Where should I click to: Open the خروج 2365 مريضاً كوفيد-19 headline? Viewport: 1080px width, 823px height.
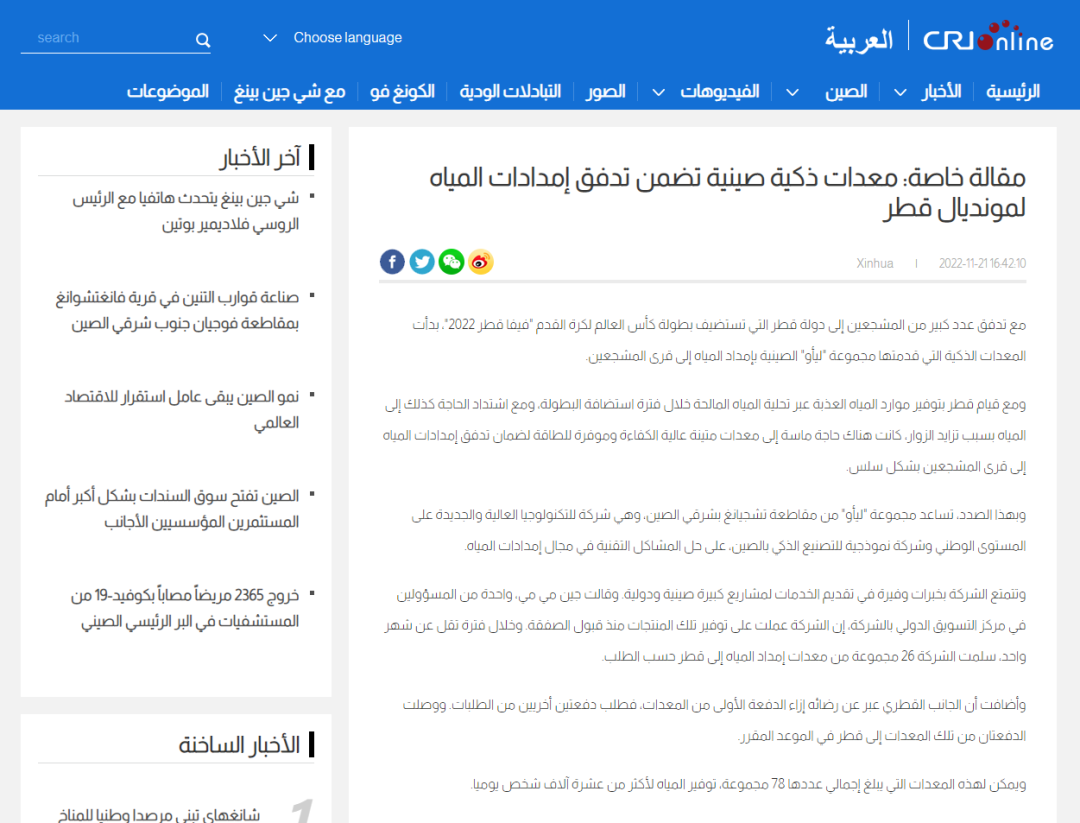pos(185,608)
